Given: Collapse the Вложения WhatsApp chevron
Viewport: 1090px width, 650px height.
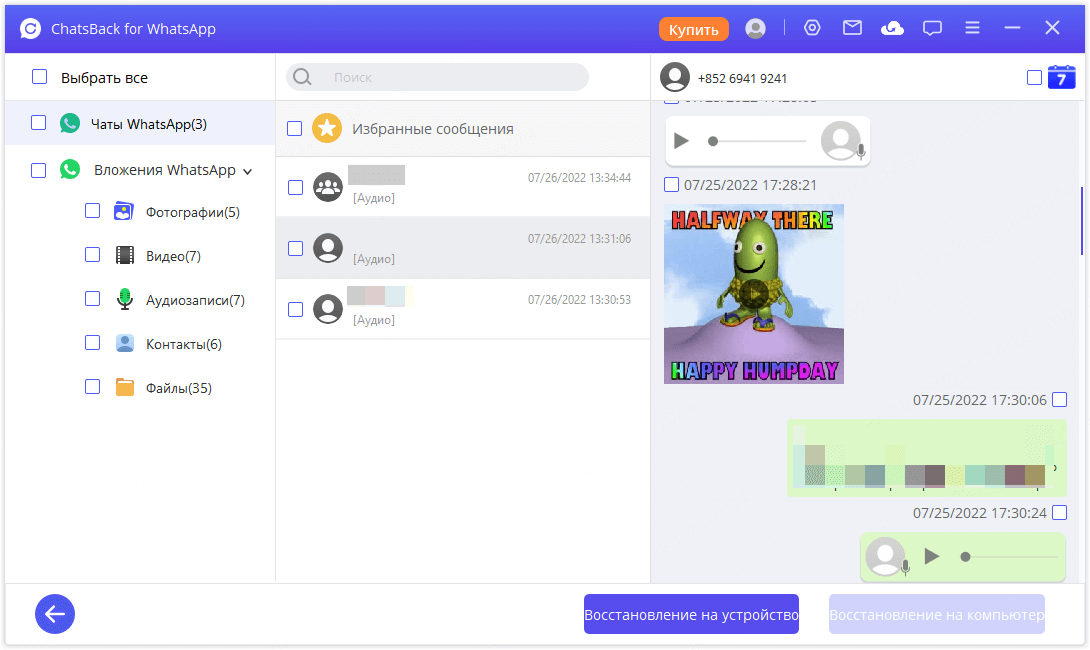Looking at the screenshot, I should (x=248, y=171).
